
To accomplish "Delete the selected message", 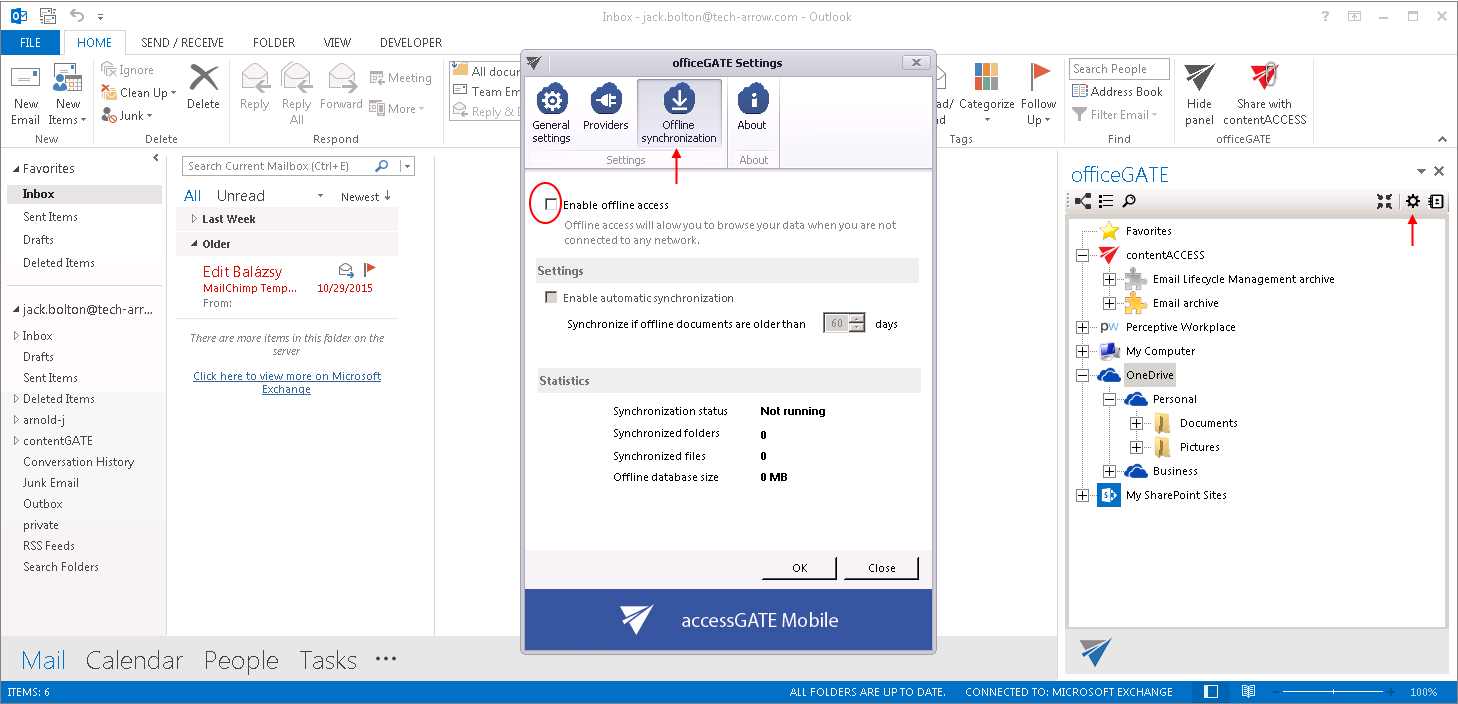I will 203,86.
